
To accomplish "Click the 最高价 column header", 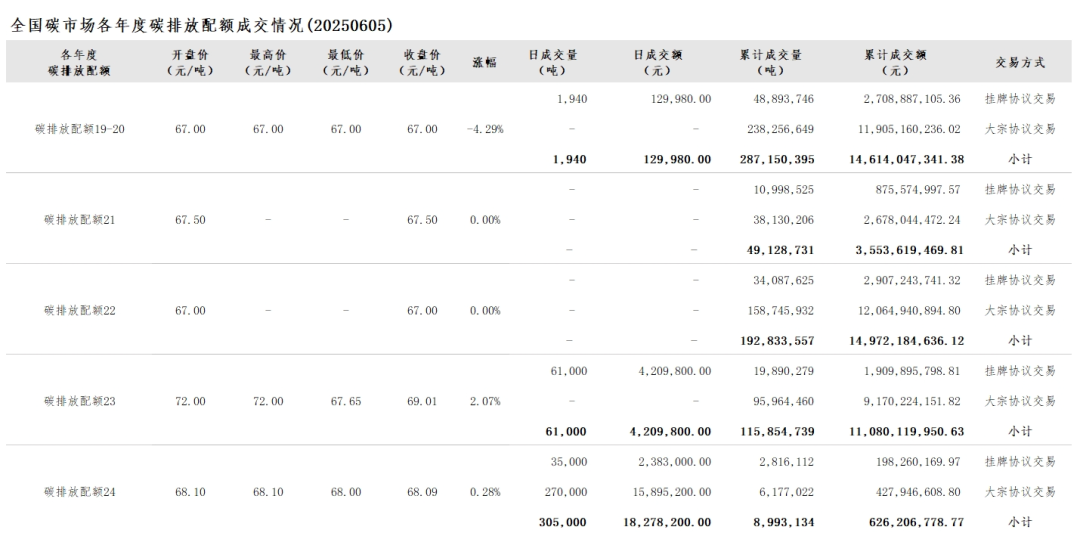I will [x=268, y=62].
